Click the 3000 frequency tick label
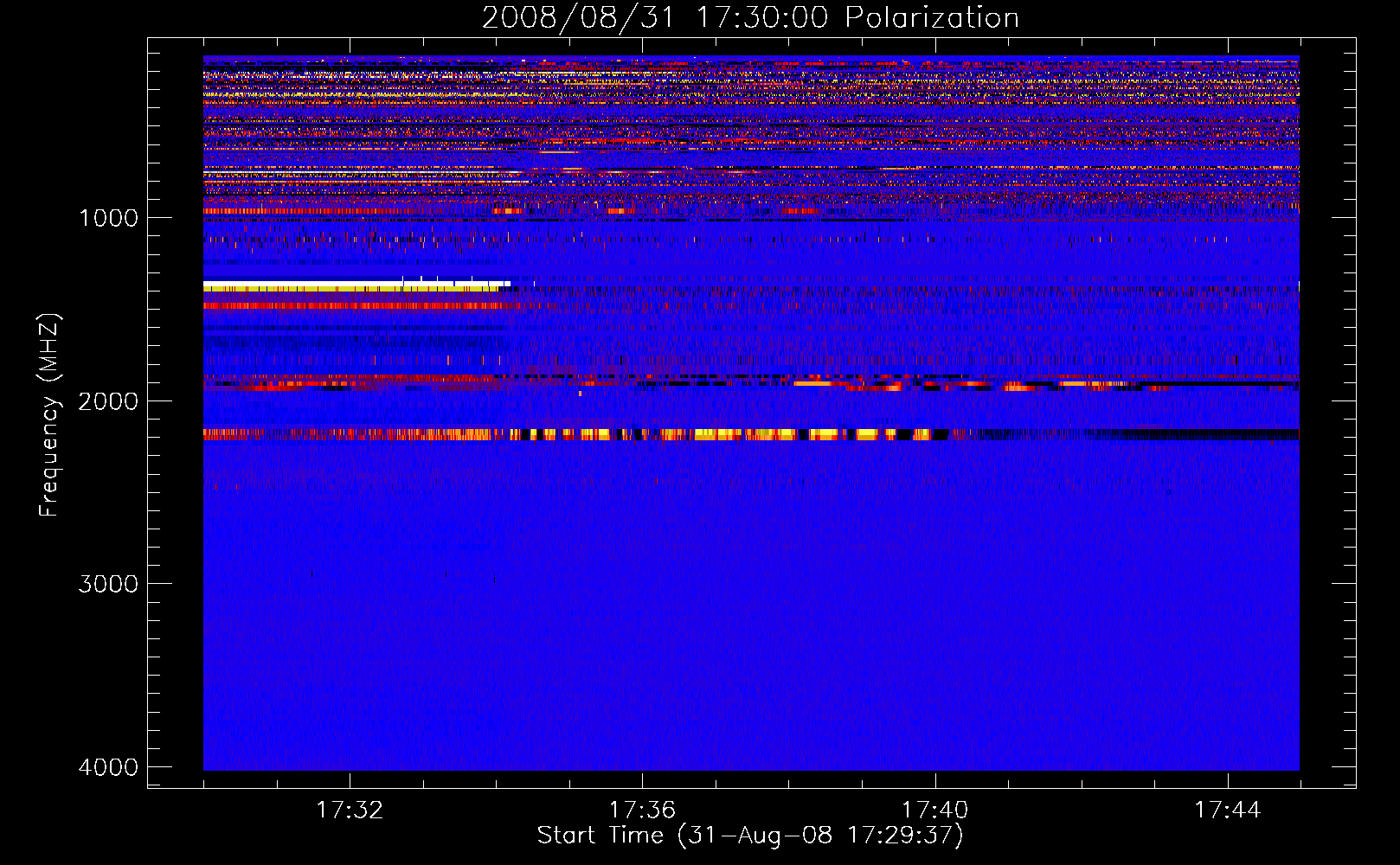The image size is (1400, 865). pyautogui.click(x=108, y=584)
